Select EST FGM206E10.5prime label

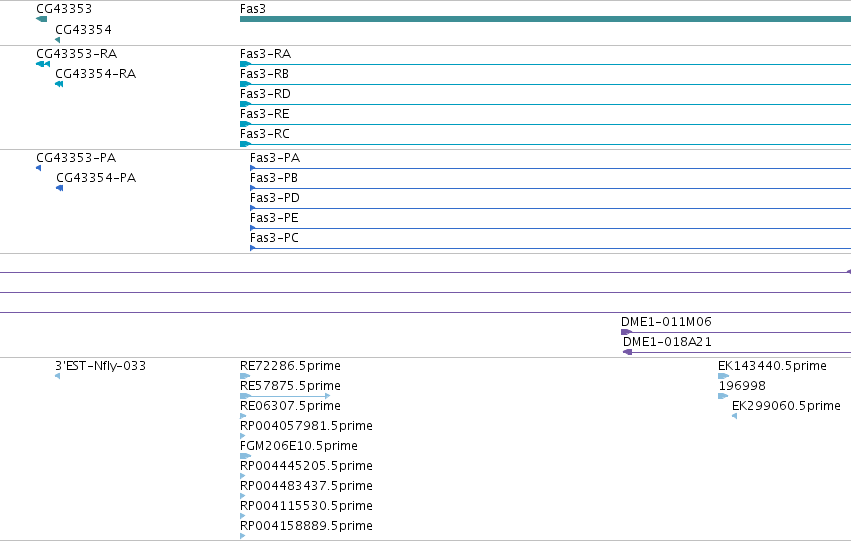tap(299, 446)
